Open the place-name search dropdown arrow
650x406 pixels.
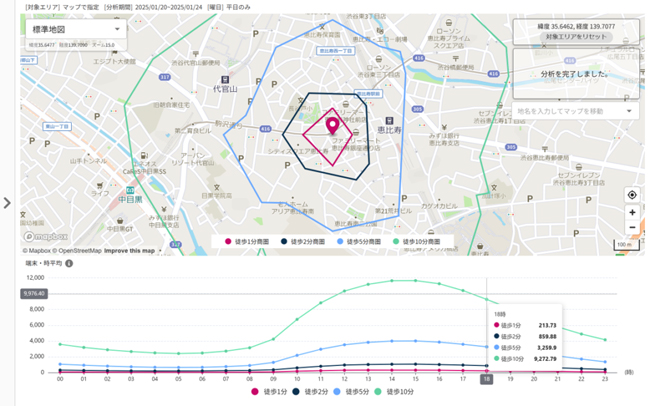coord(629,111)
